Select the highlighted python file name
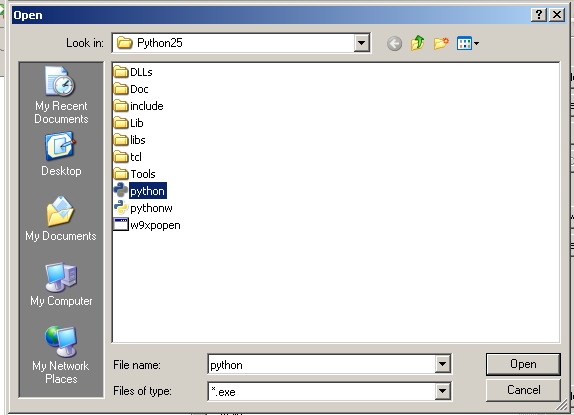This screenshot has width=574, height=415. click(148, 191)
